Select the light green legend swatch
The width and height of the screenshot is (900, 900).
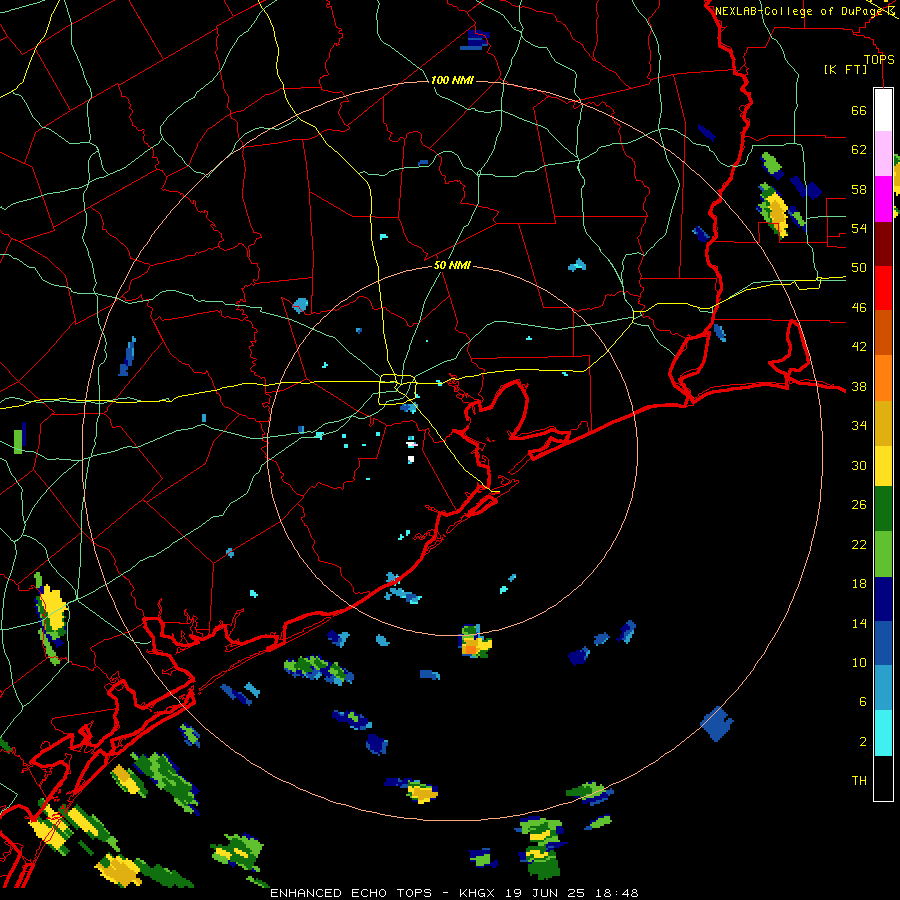[883, 554]
